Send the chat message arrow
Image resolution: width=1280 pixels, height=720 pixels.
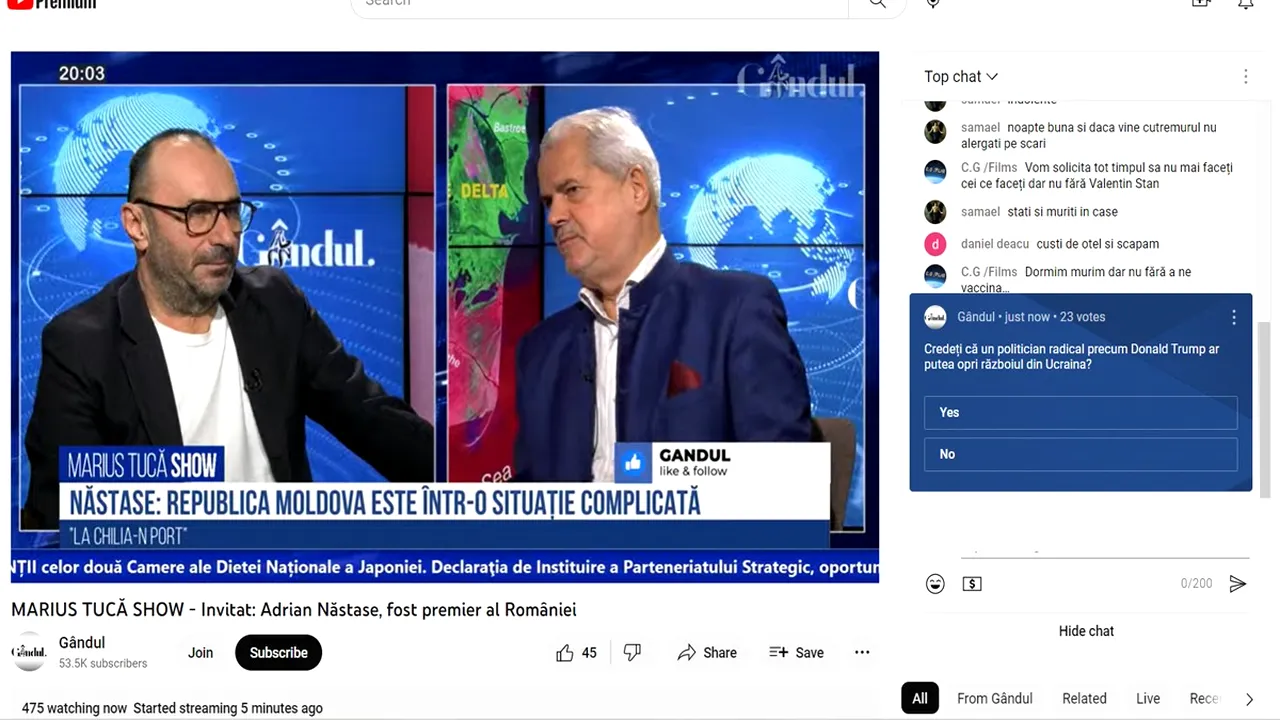point(1238,584)
